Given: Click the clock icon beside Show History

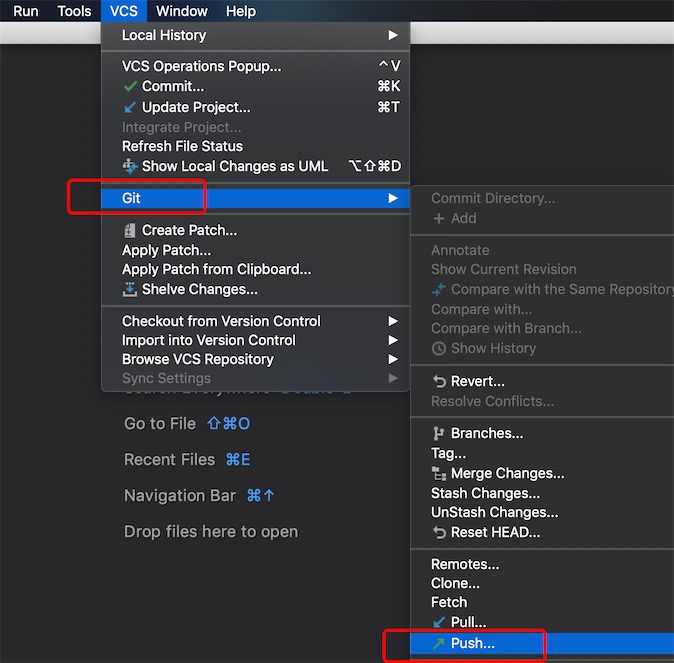Looking at the screenshot, I should pyautogui.click(x=438, y=348).
